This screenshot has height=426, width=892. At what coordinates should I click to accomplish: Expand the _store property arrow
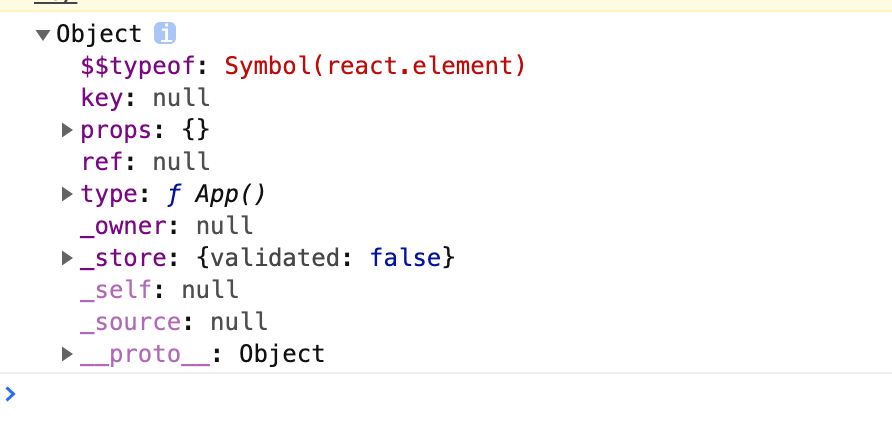tap(67, 258)
